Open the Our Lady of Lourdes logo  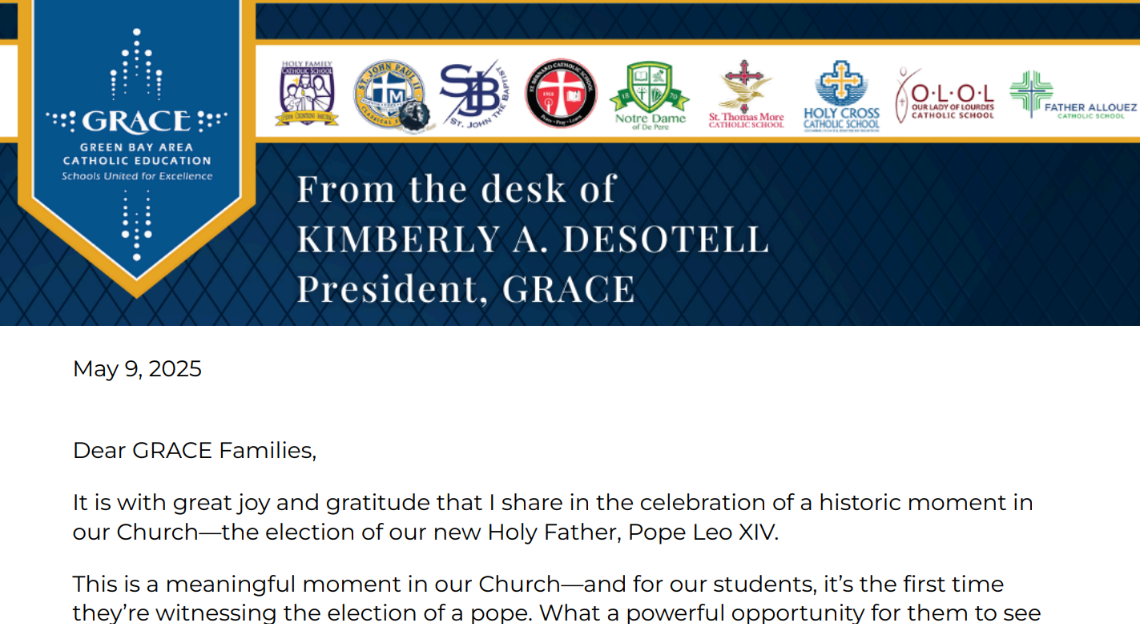pyautogui.click(x=944, y=94)
